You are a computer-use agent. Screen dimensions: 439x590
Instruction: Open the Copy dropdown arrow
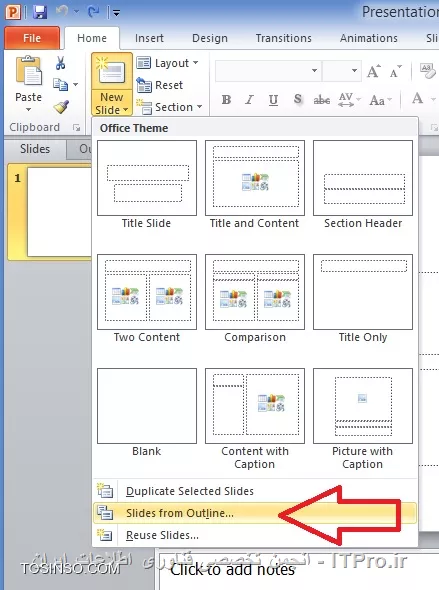tap(76, 84)
